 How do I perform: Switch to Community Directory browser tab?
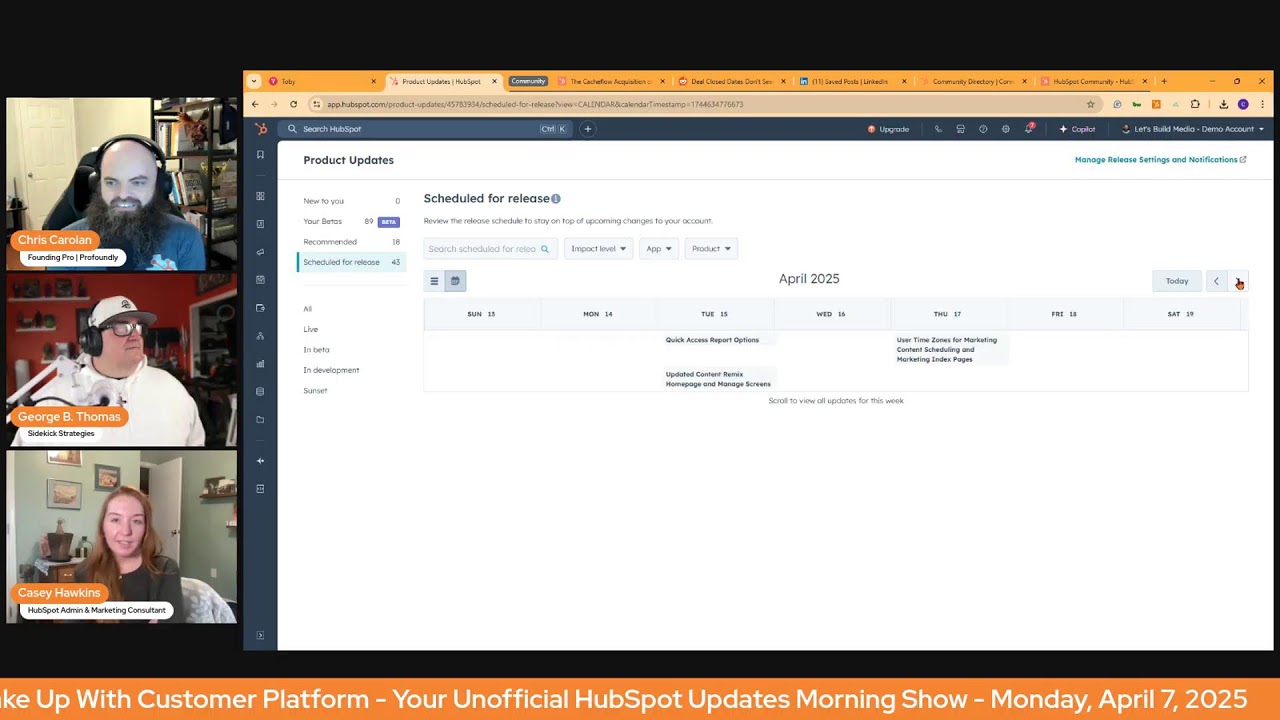click(x=973, y=81)
